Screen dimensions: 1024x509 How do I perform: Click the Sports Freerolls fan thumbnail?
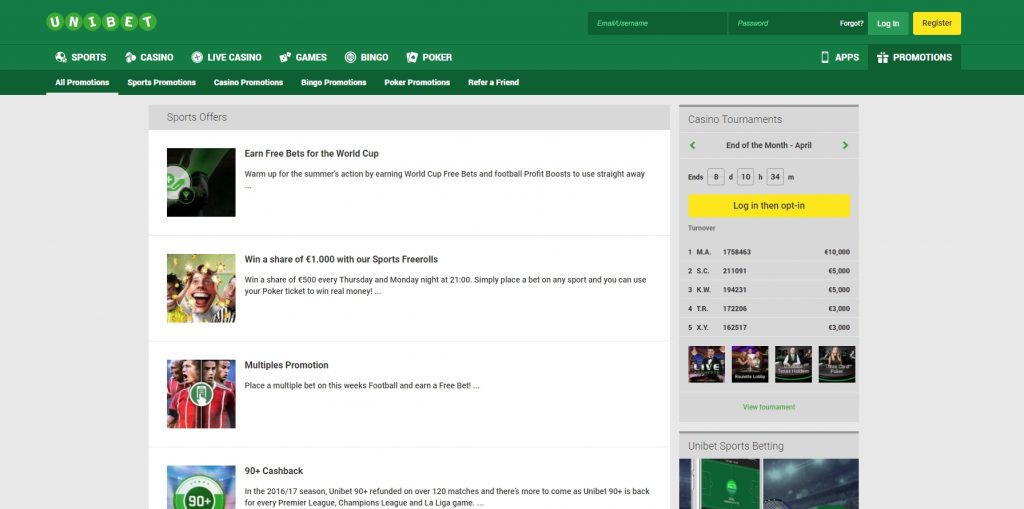201,288
